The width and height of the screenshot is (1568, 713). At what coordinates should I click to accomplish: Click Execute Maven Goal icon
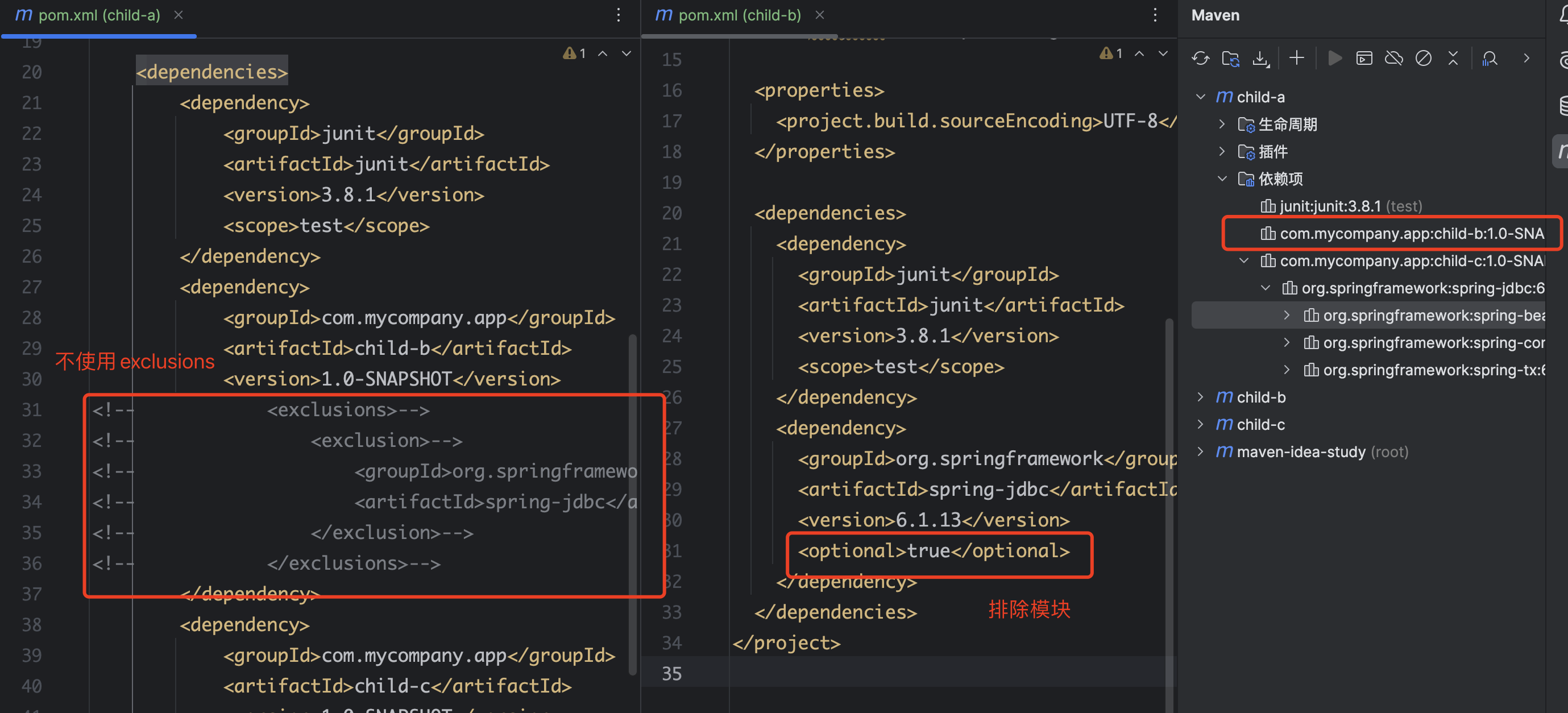tap(1364, 58)
